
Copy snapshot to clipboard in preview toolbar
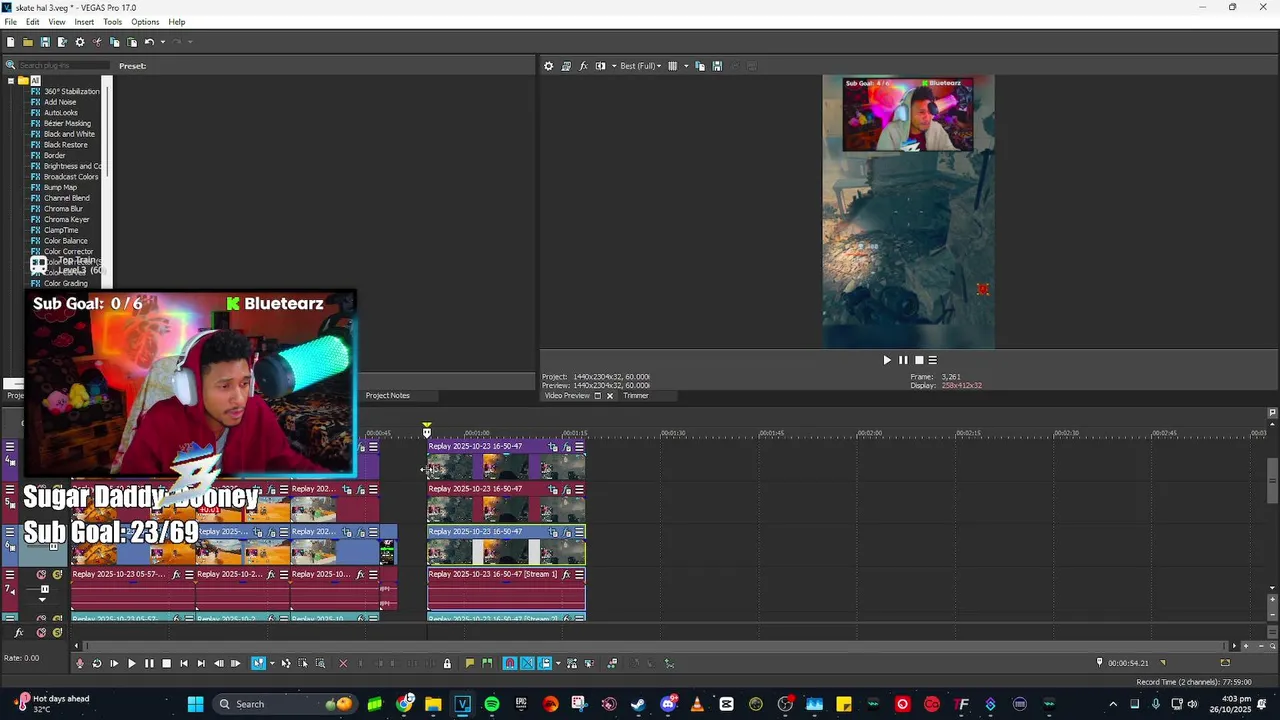click(700, 66)
